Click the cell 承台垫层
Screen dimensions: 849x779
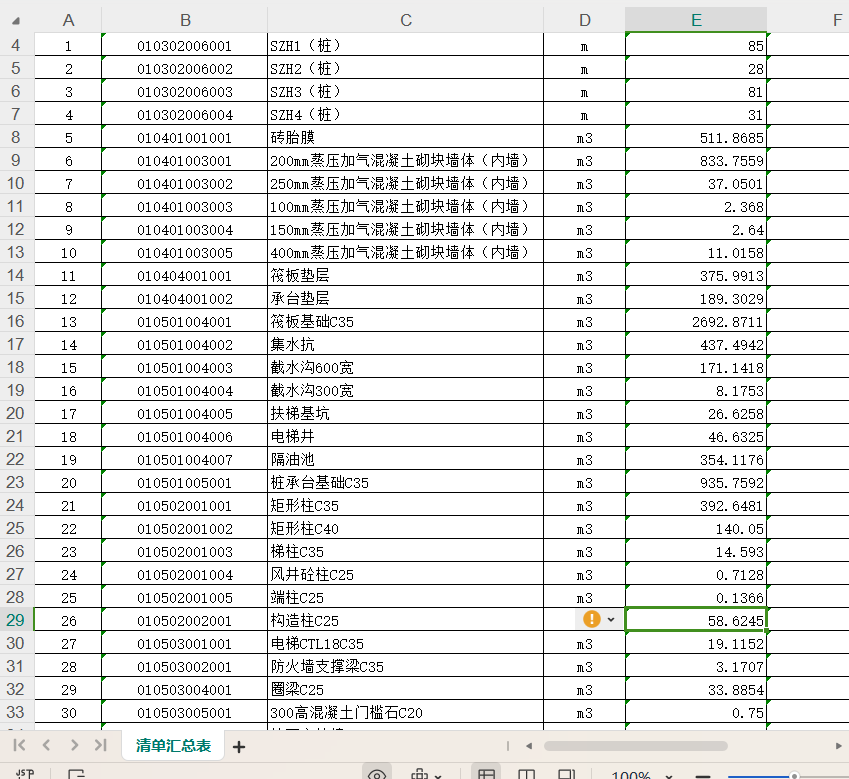click(406, 298)
